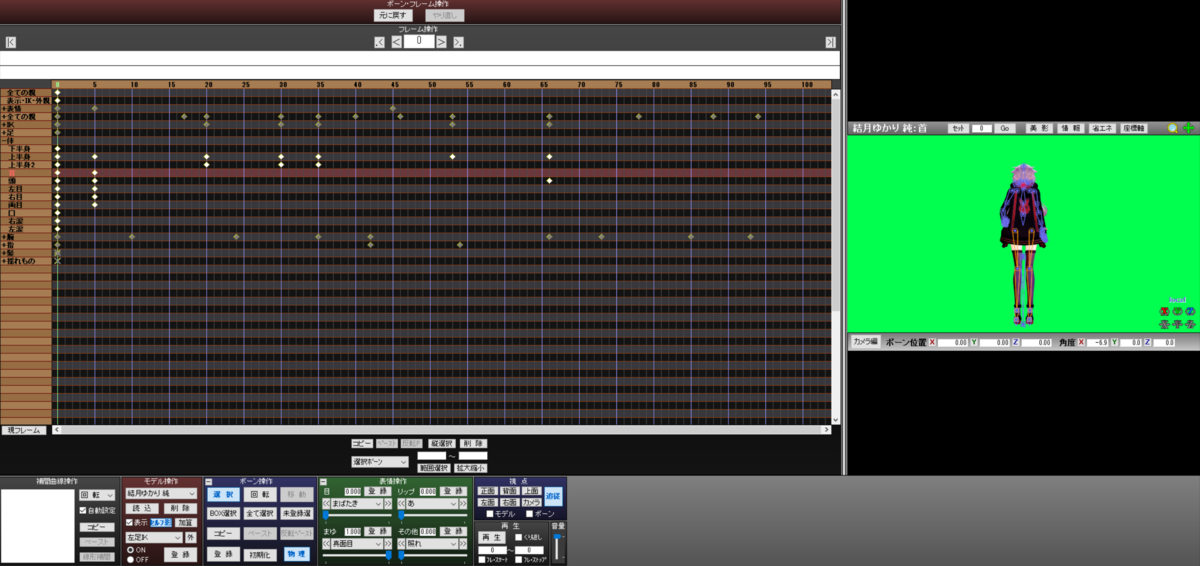Click the 情報 info button in the viewport
The width and height of the screenshot is (1200, 566).
pyautogui.click(x=1071, y=128)
